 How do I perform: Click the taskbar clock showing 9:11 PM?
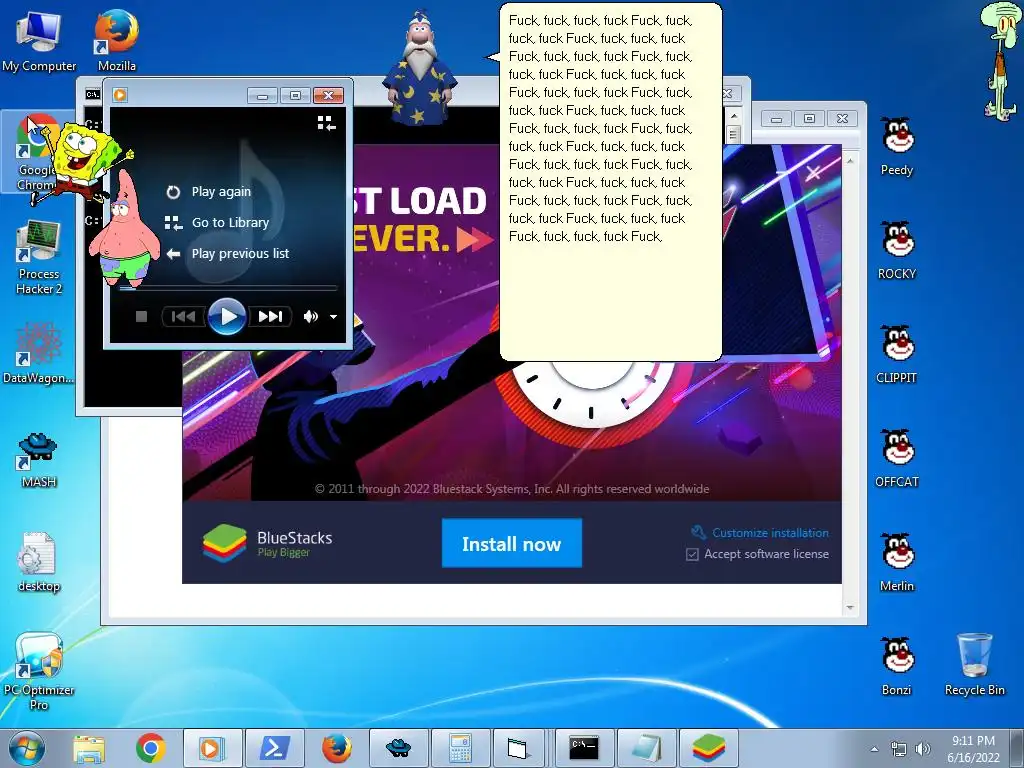click(973, 749)
